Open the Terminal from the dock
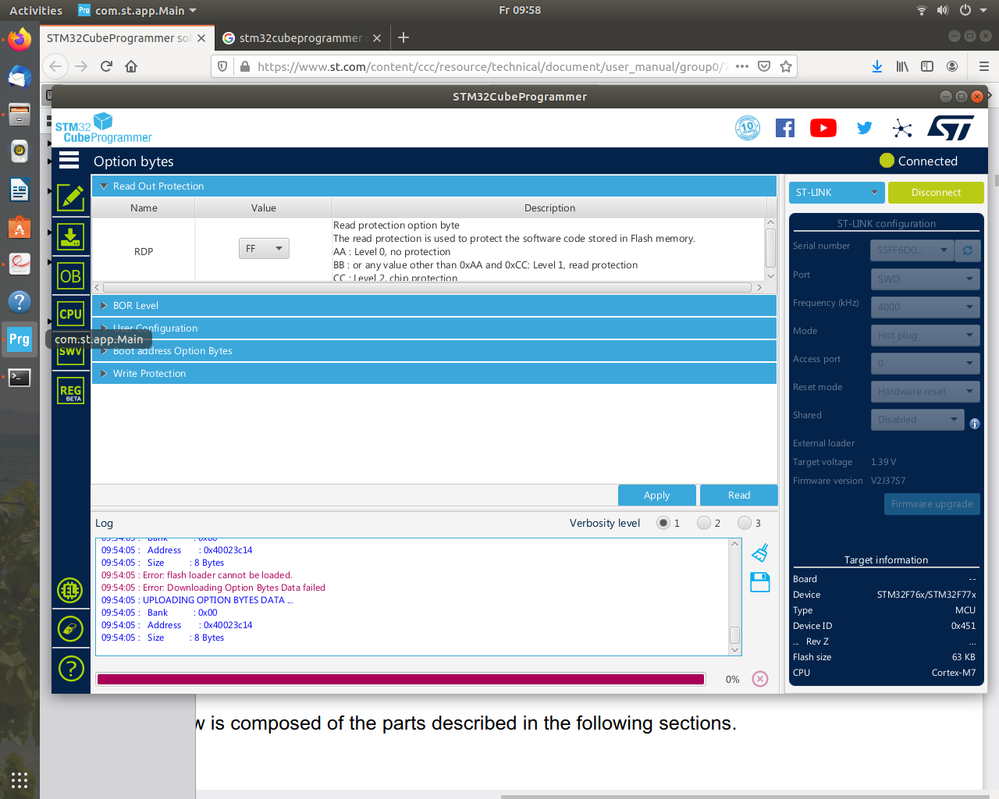999x799 pixels. point(19,378)
